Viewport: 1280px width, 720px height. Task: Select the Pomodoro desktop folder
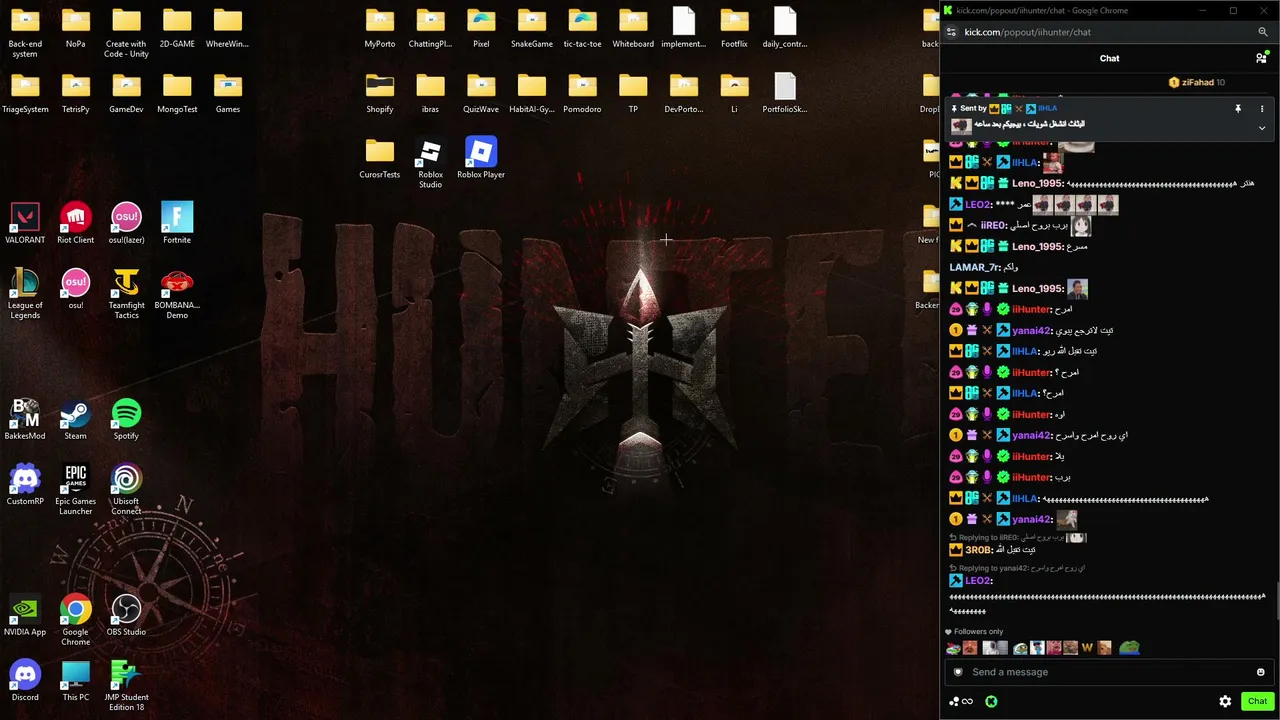point(582,93)
